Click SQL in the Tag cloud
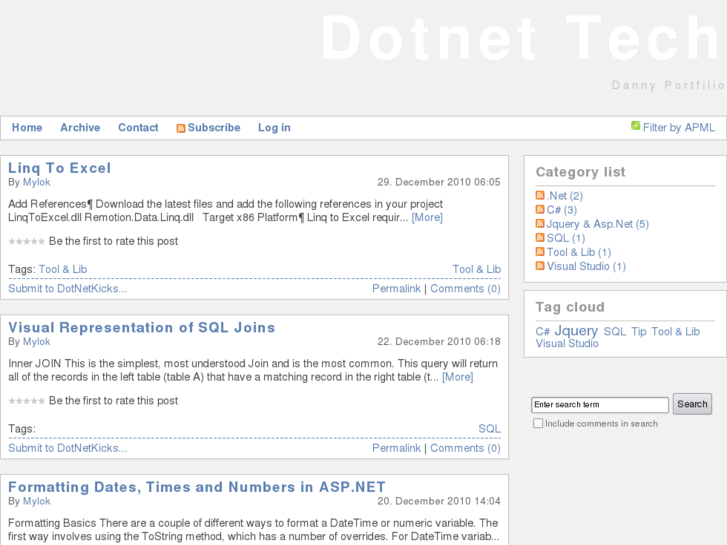The image size is (727, 545). 615,332
